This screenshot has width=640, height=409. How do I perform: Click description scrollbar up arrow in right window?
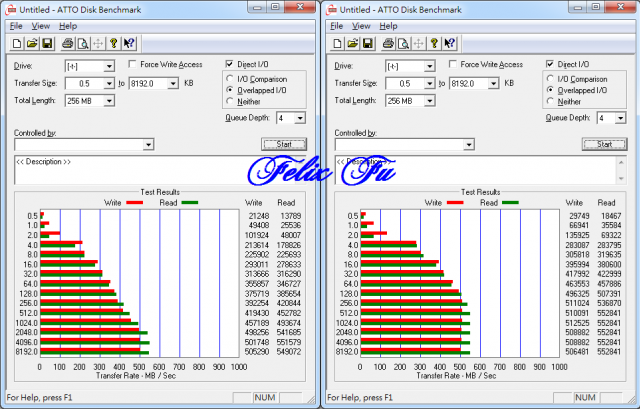pyautogui.click(x=621, y=162)
